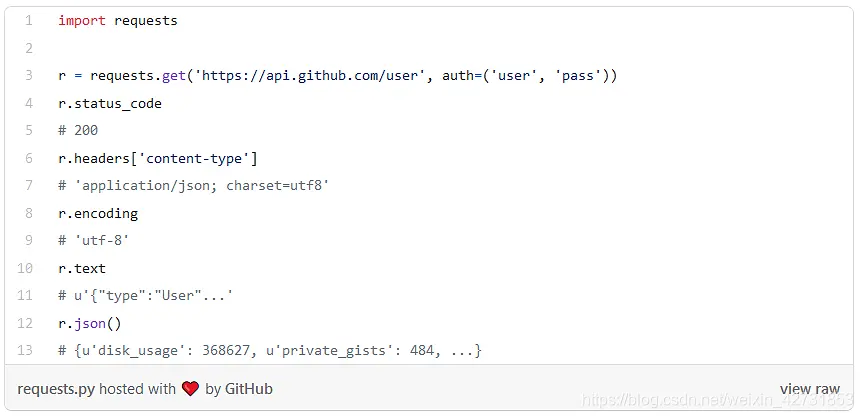
Task: Click the disk_usage comment line
Action: tap(270, 350)
